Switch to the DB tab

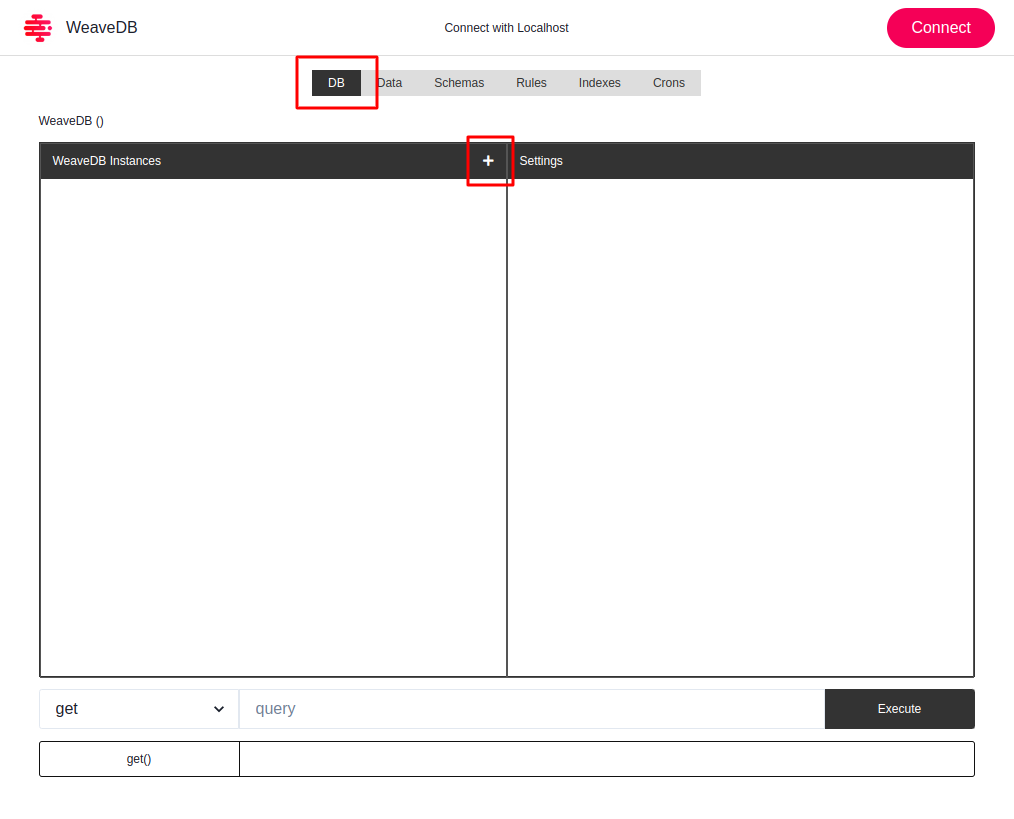(x=336, y=83)
